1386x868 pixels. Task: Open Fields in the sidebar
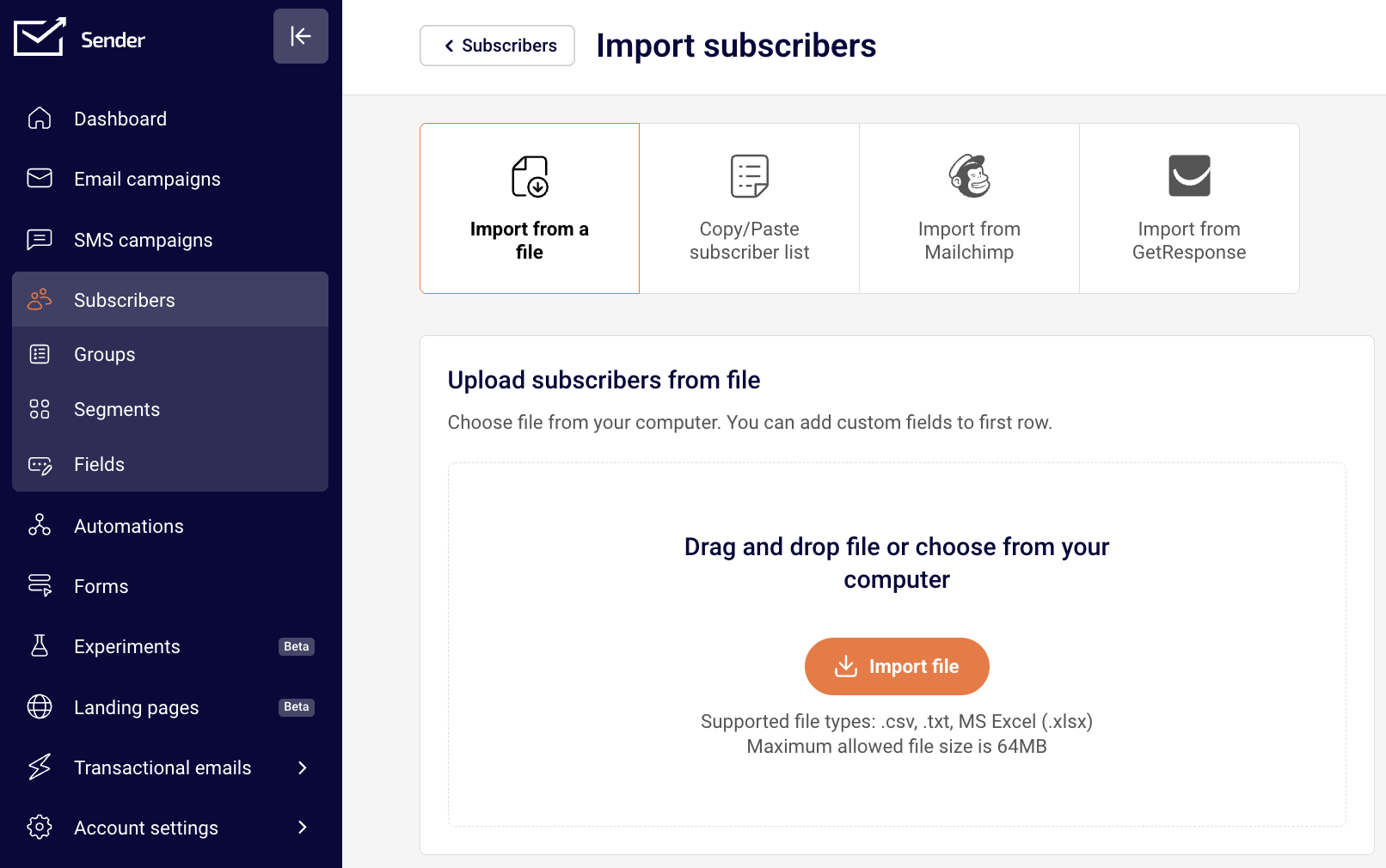tap(100, 464)
